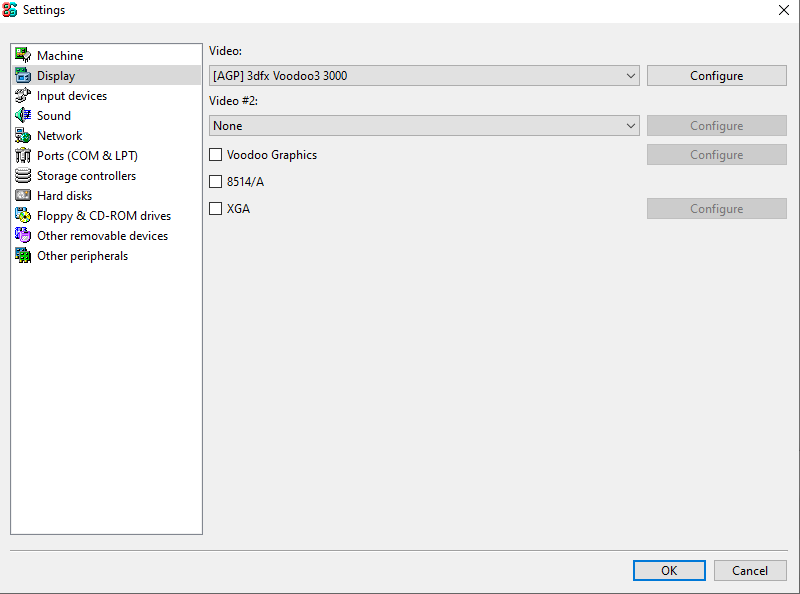This screenshot has height=594, width=800.
Task: Select the Display settings label
Action: 56,76
